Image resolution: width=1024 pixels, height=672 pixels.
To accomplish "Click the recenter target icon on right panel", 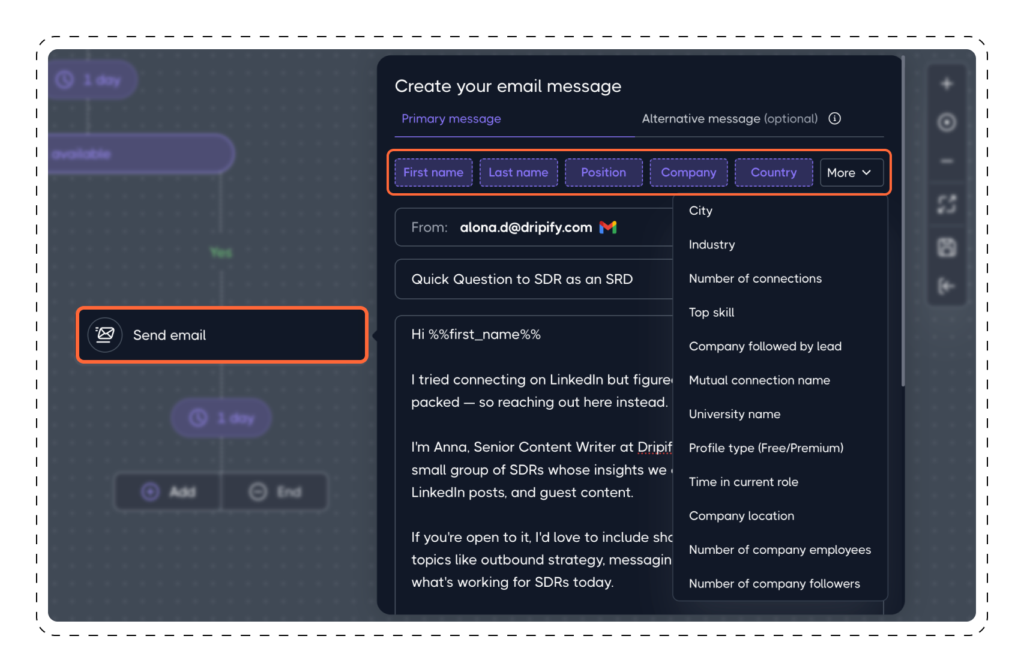I will [947, 122].
